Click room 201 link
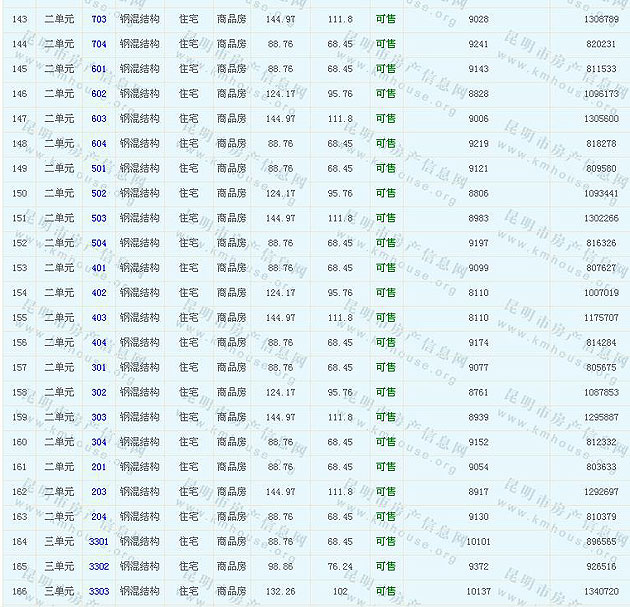Screen dimensions: 630x607 (x=98, y=467)
